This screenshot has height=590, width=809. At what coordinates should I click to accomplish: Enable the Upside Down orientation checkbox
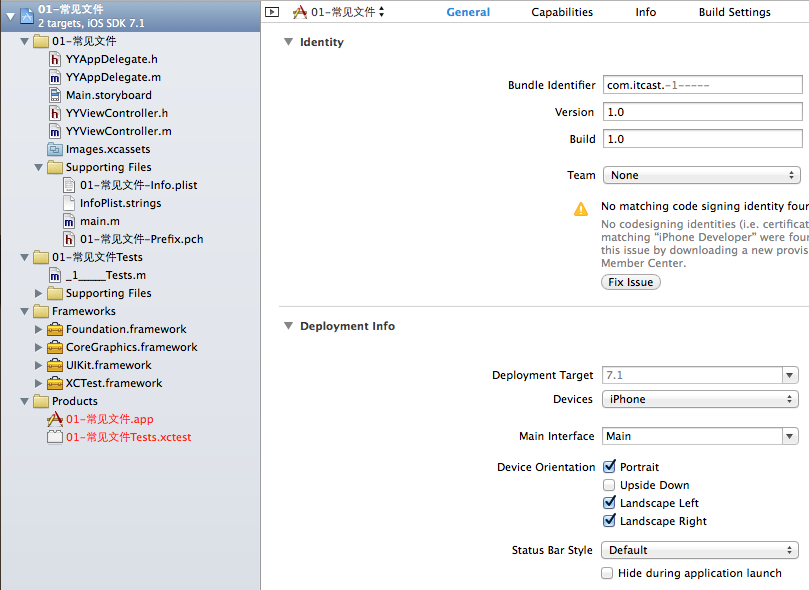click(x=609, y=485)
